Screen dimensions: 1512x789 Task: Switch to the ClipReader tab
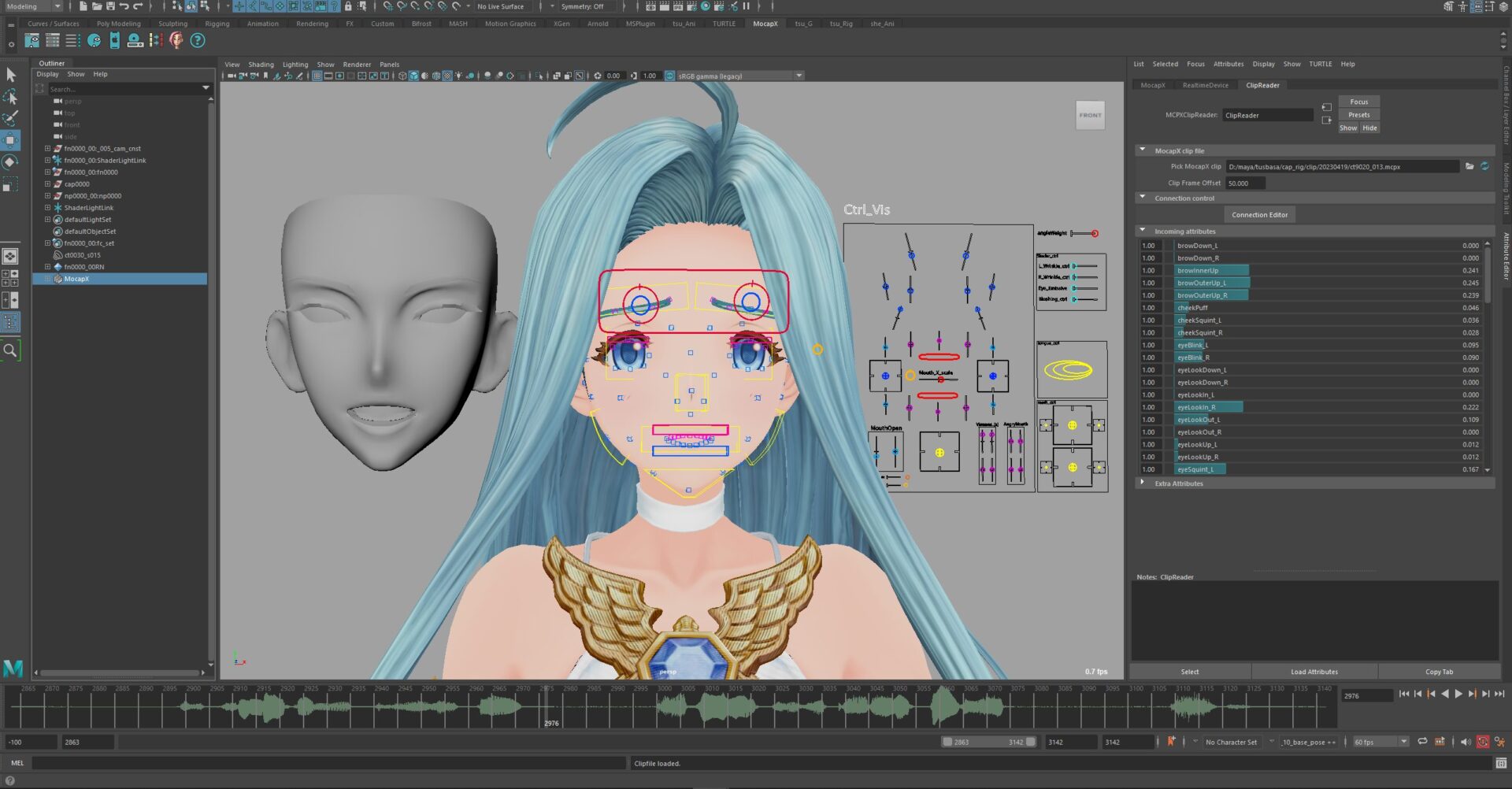click(1263, 84)
